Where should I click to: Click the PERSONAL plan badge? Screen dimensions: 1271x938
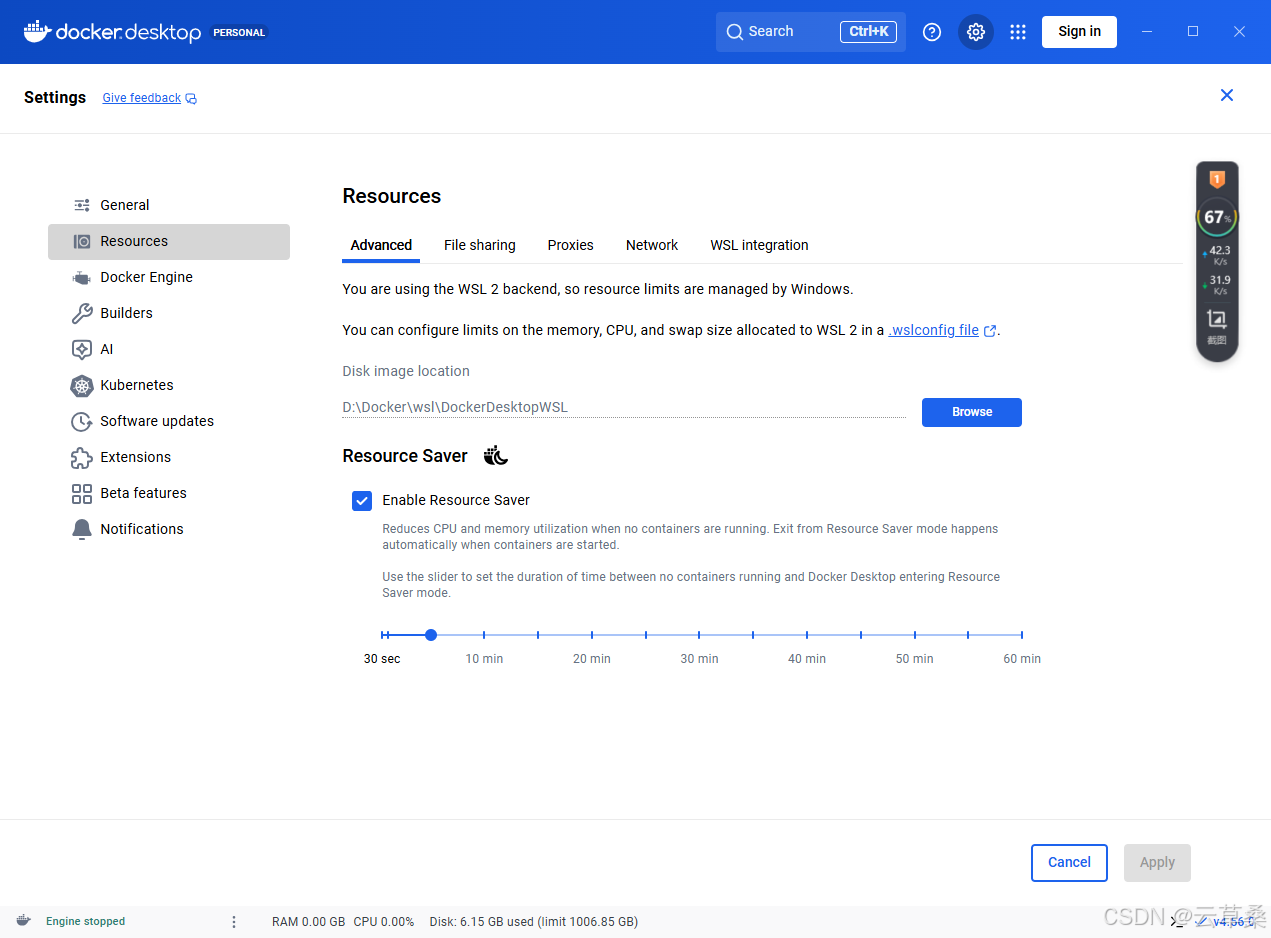239,32
